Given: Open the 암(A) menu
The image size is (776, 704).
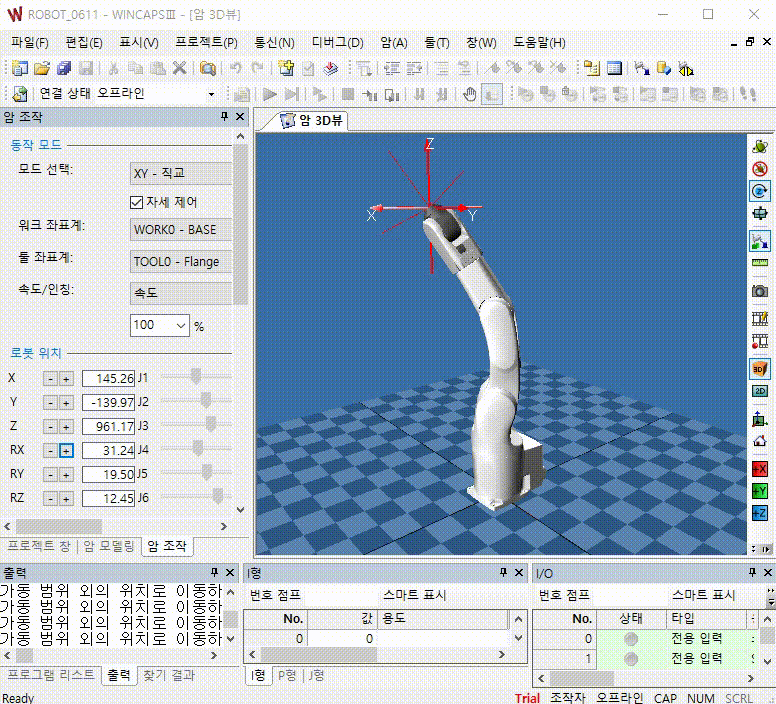Looking at the screenshot, I should click(x=394, y=43).
